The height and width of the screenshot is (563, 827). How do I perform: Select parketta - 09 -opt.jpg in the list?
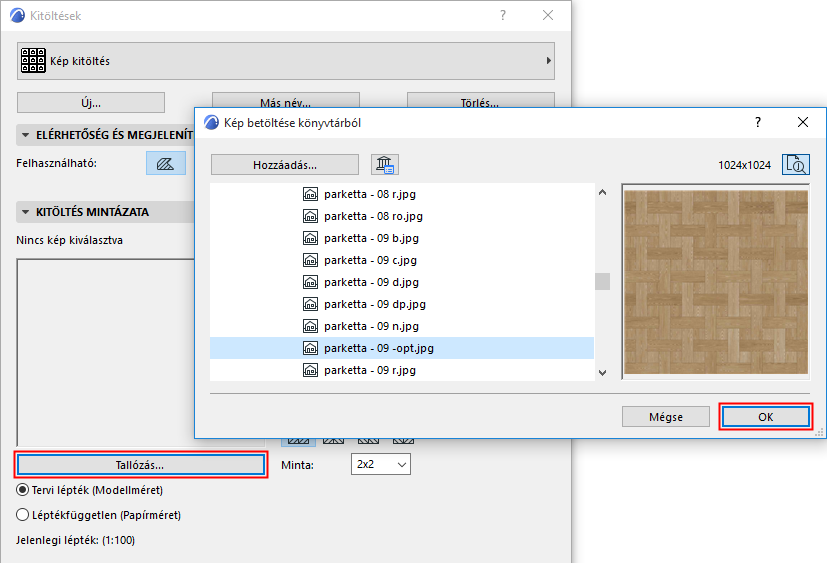pos(402,348)
